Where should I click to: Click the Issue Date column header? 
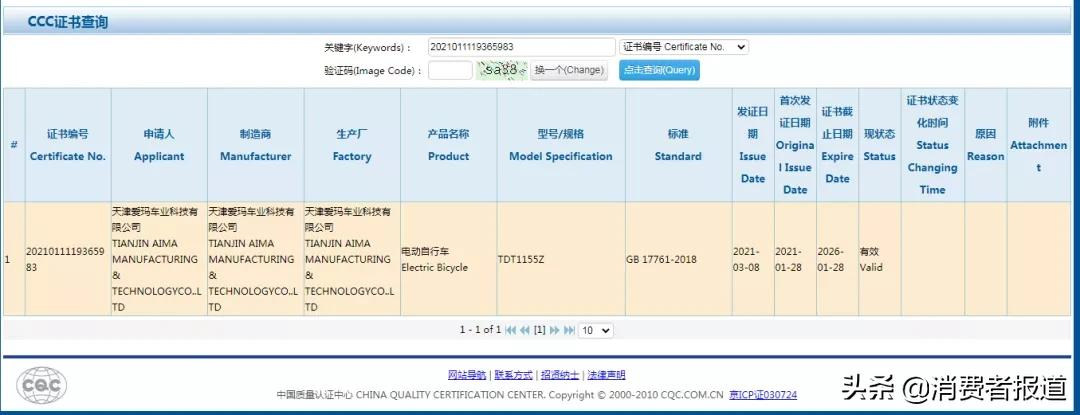coord(753,145)
